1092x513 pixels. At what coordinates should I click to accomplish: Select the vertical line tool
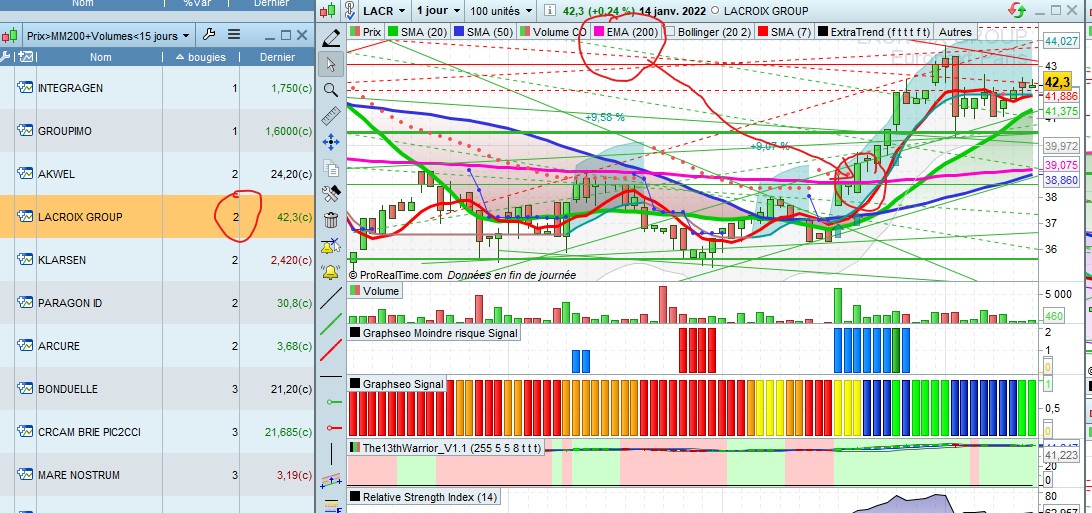pos(331,454)
